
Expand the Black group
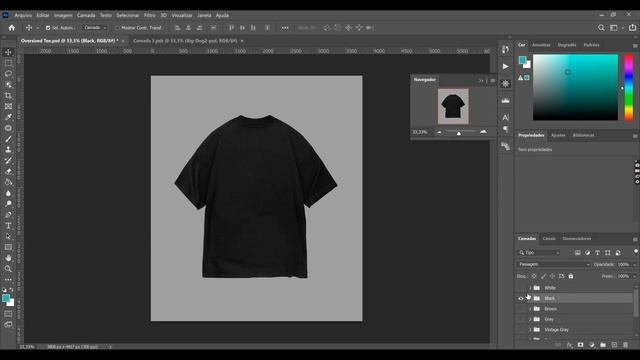pyautogui.click(x=530, y=298)
